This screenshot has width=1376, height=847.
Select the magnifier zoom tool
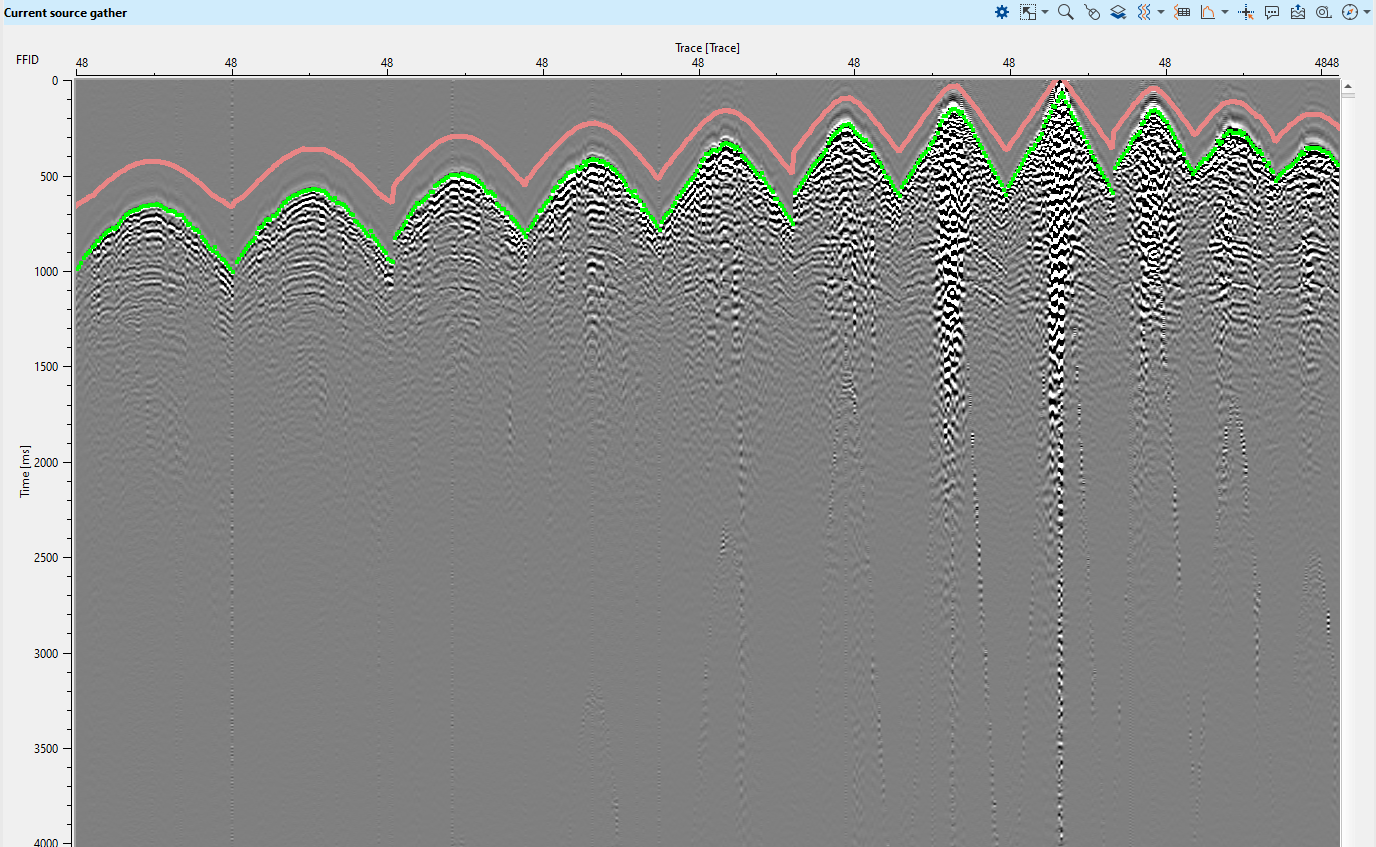click(x=1066, y=13)
